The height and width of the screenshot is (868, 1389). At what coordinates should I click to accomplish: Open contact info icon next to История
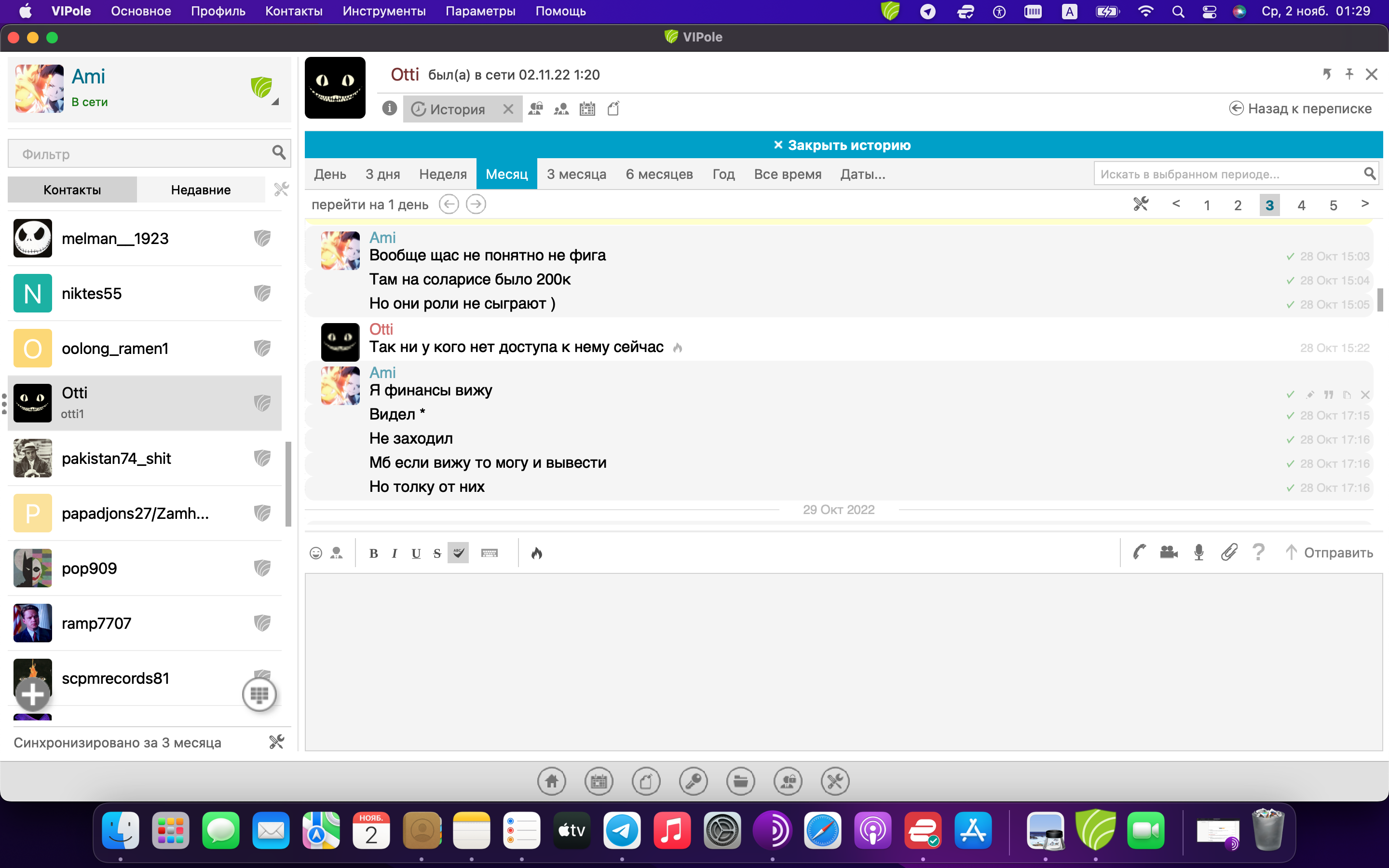coord(389,108)
